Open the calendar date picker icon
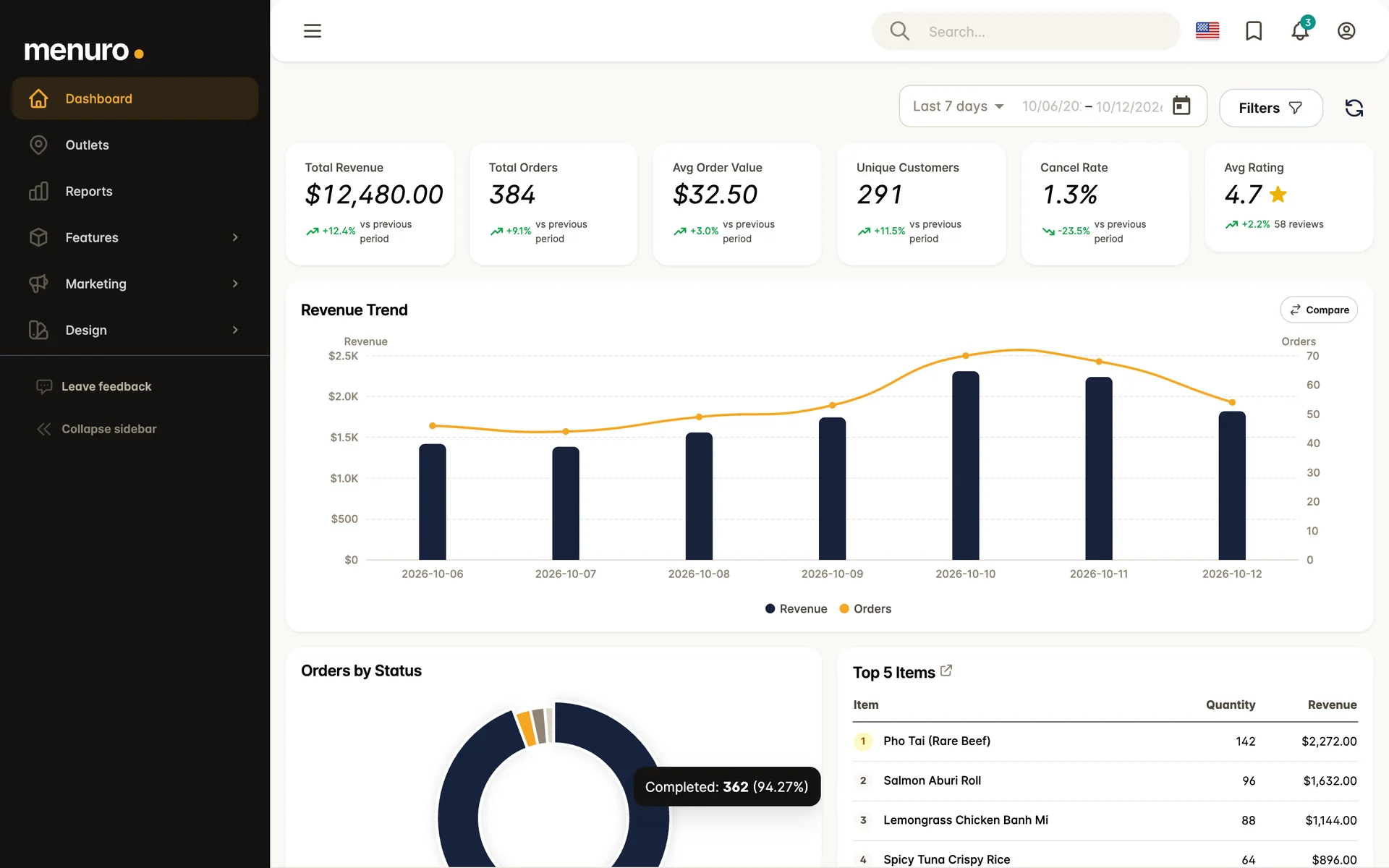The height and width of the screenshot is (868, 1389). point(1181,106)
